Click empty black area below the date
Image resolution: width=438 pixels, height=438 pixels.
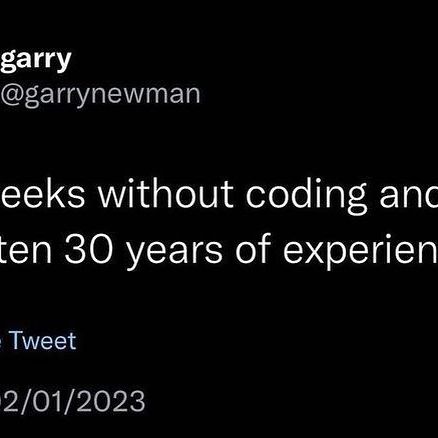tap(217, 427)
